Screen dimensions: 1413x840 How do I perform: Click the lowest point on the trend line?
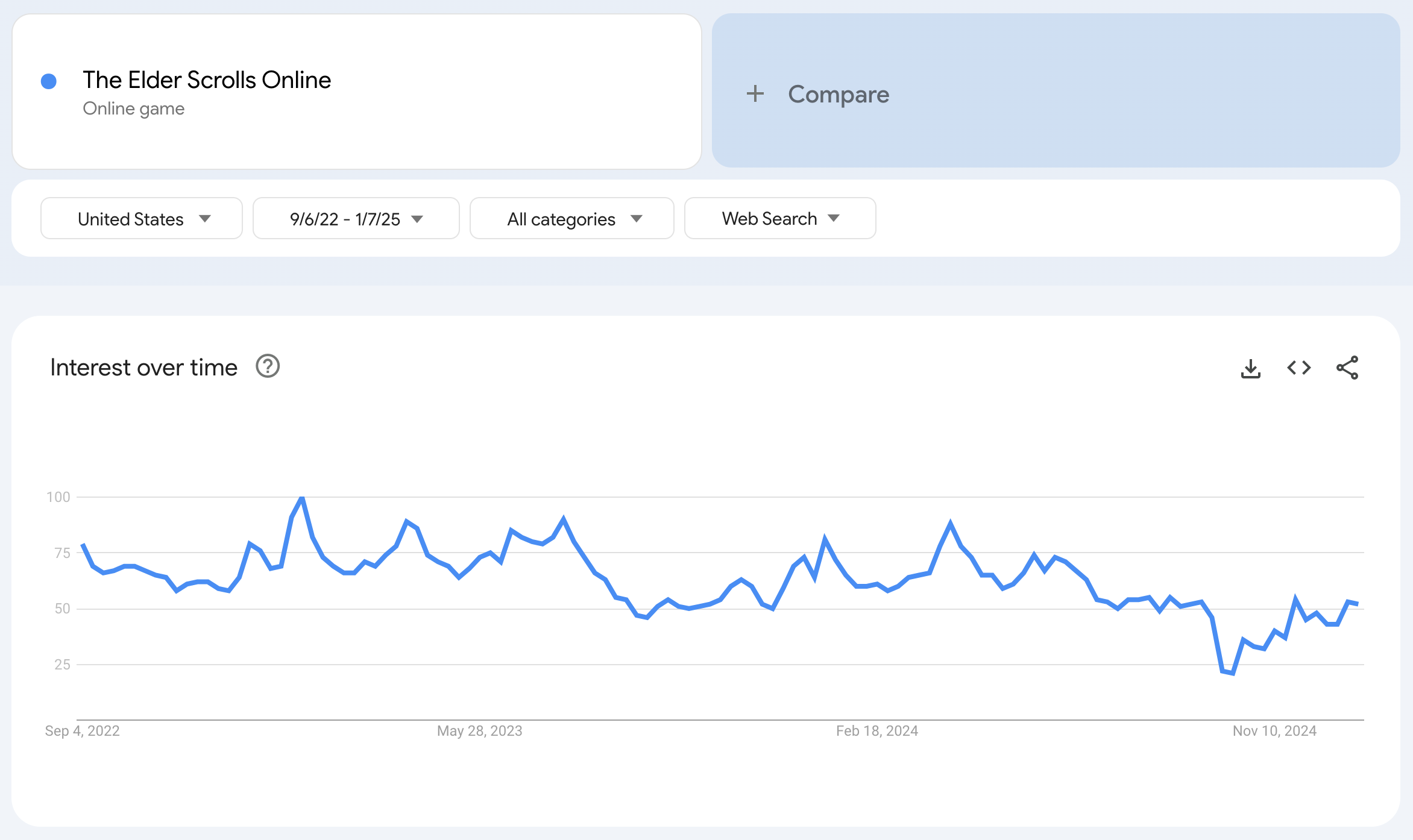1233,673
